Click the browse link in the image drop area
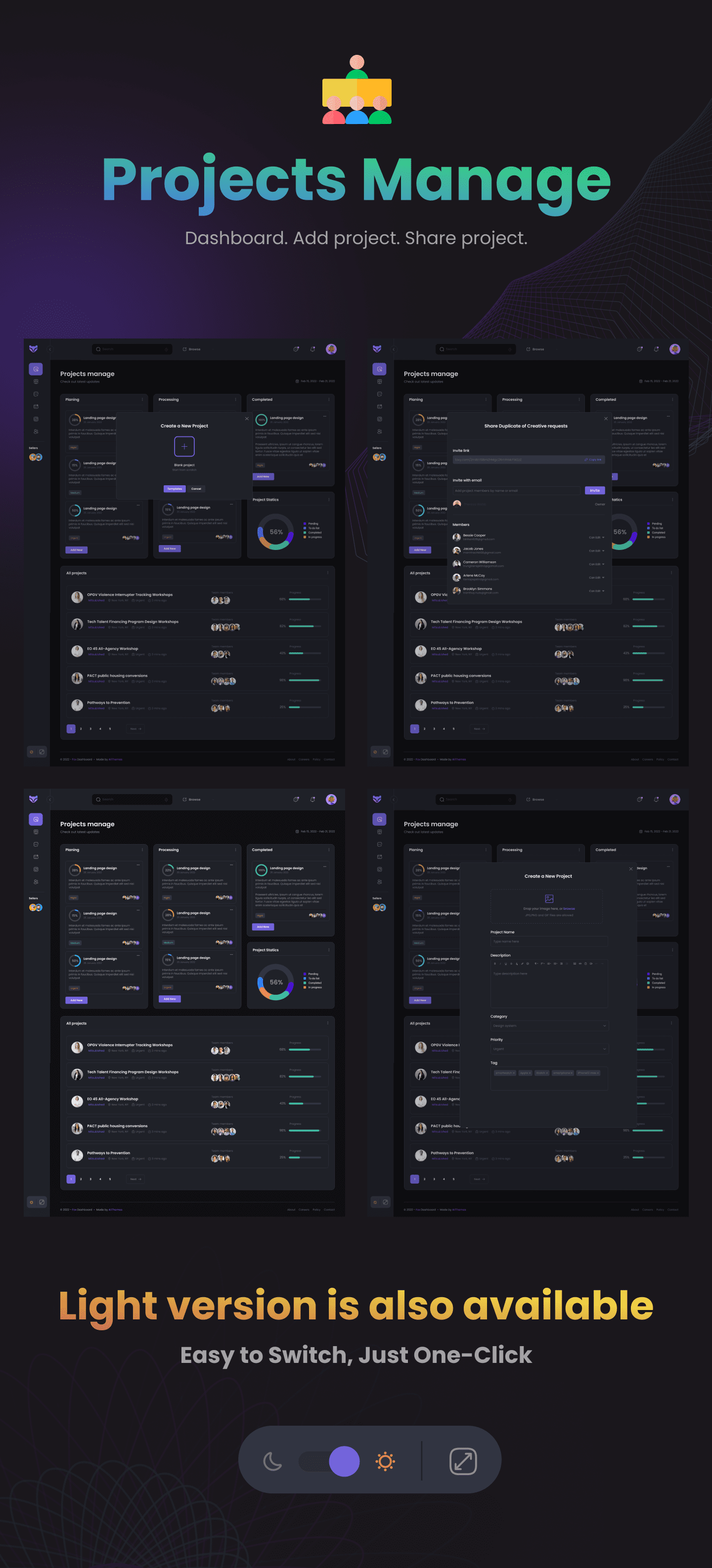712x1568 pixels. pos(569,909)
